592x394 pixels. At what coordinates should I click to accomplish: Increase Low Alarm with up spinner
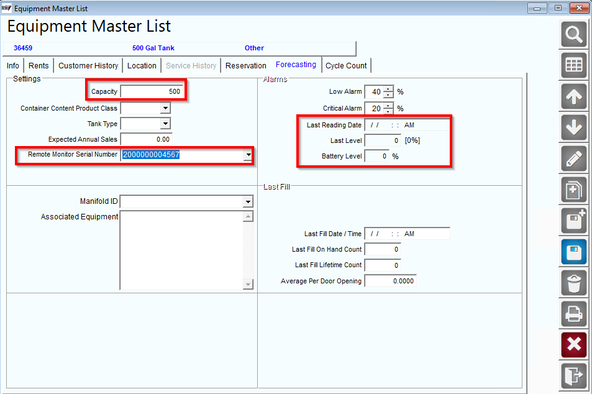coord(388,89)
